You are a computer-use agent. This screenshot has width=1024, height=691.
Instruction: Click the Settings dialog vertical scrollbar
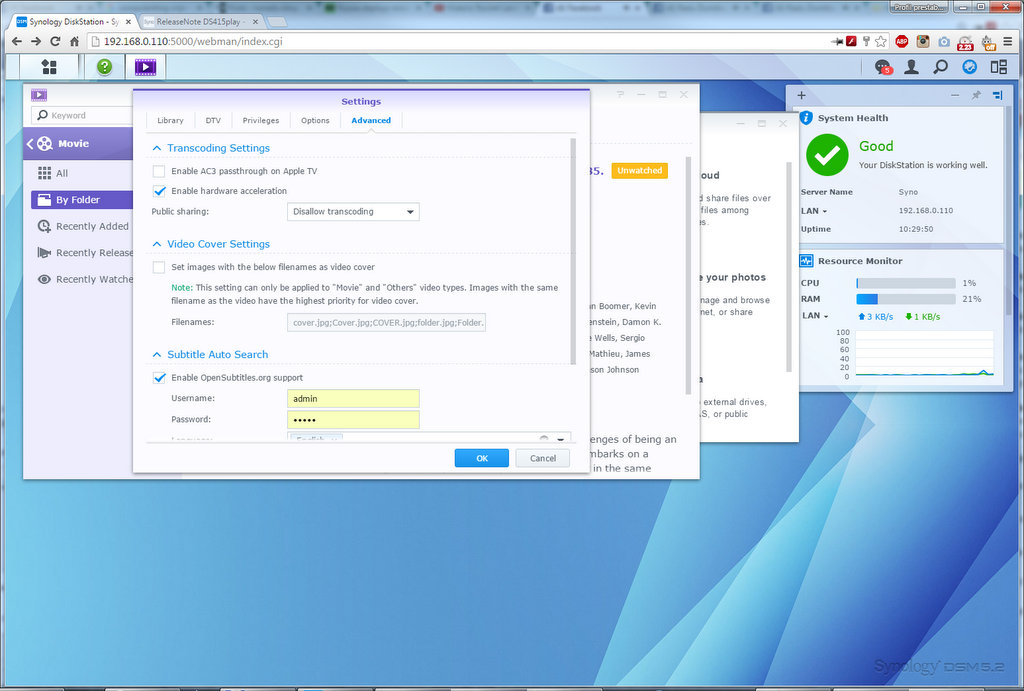click(573, 251)
